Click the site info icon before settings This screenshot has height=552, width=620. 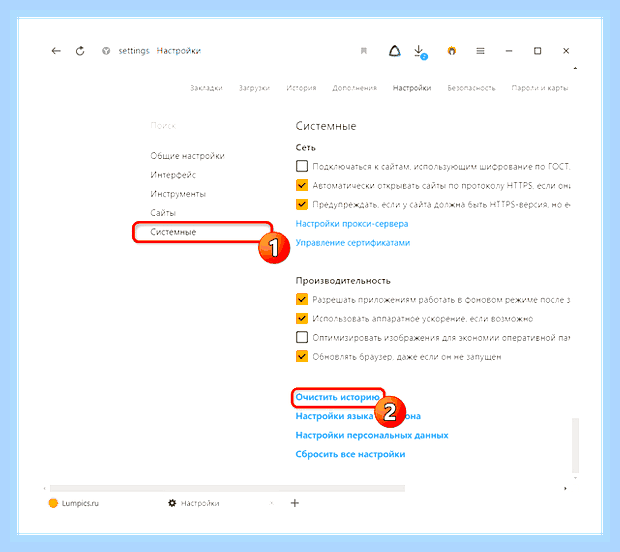(x=106, y=51)
